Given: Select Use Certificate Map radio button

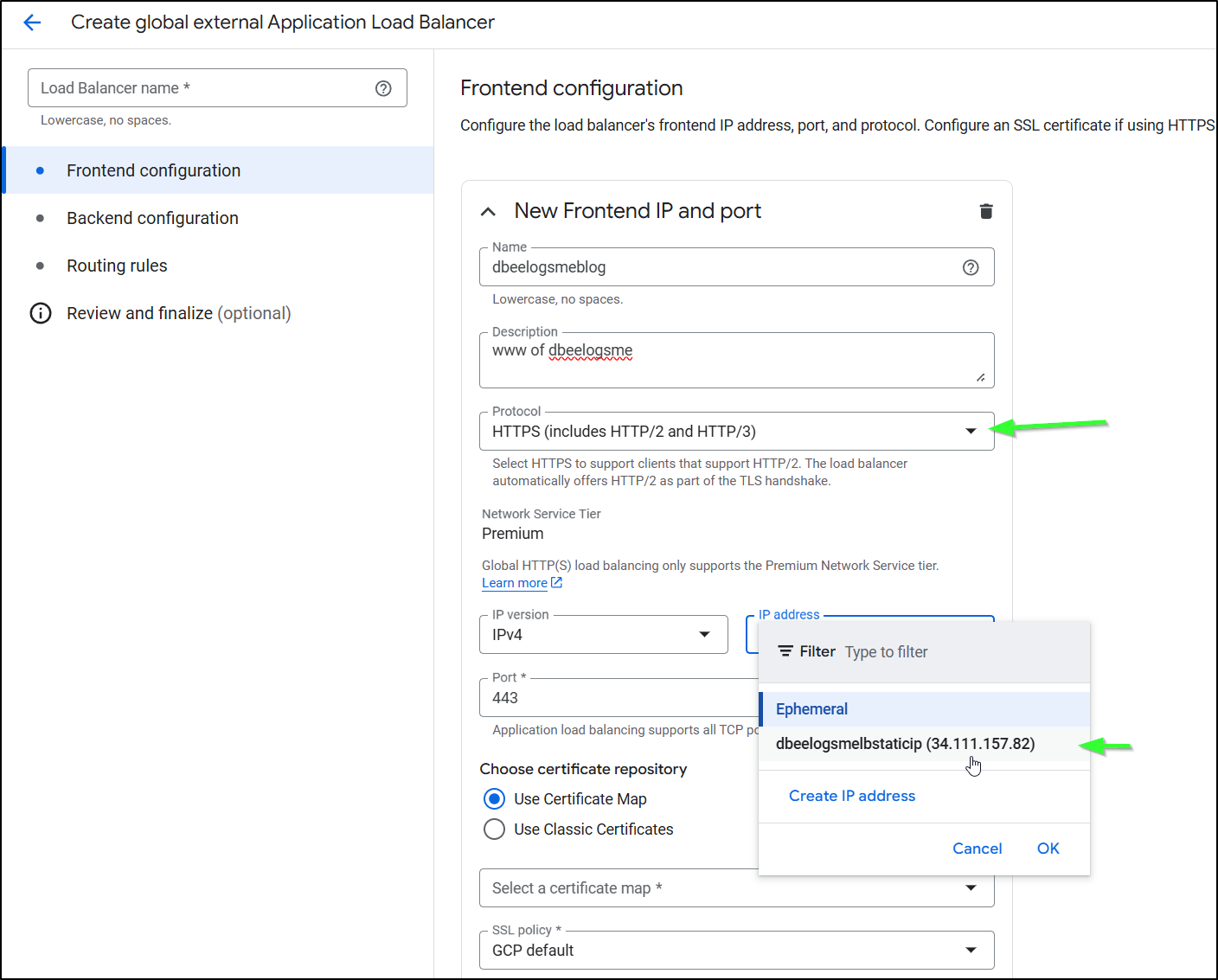Looking at the screenshot, I should pyautogui.click(x=495, y=798).
